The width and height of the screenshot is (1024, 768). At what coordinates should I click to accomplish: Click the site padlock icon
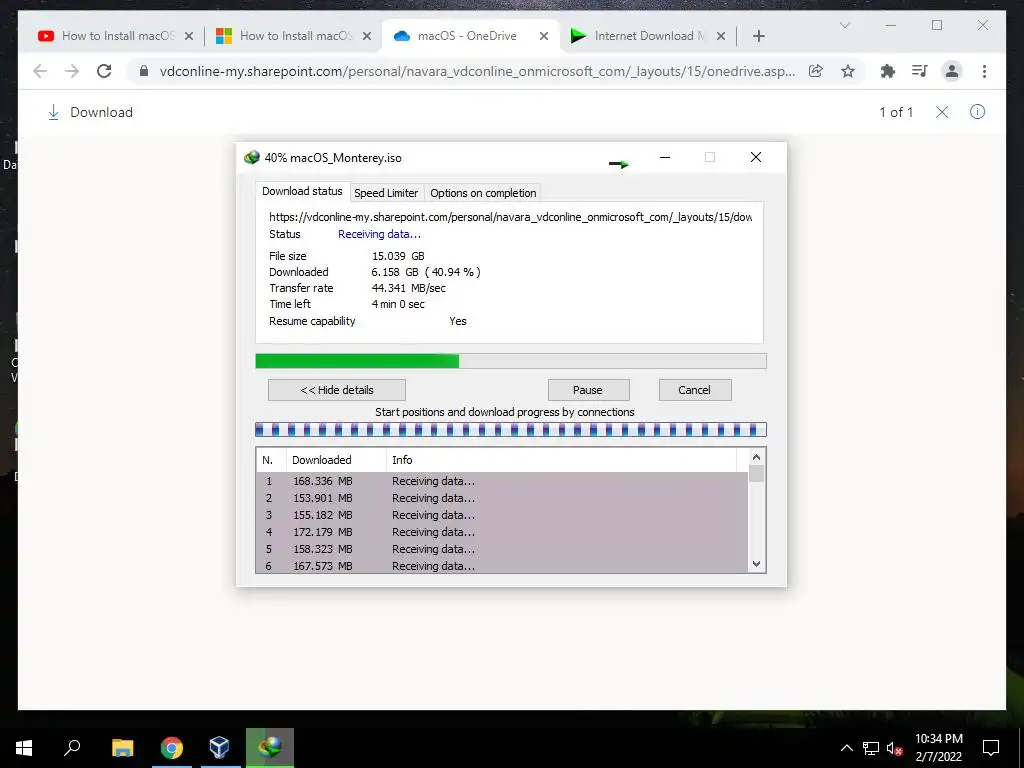(144, 71)
